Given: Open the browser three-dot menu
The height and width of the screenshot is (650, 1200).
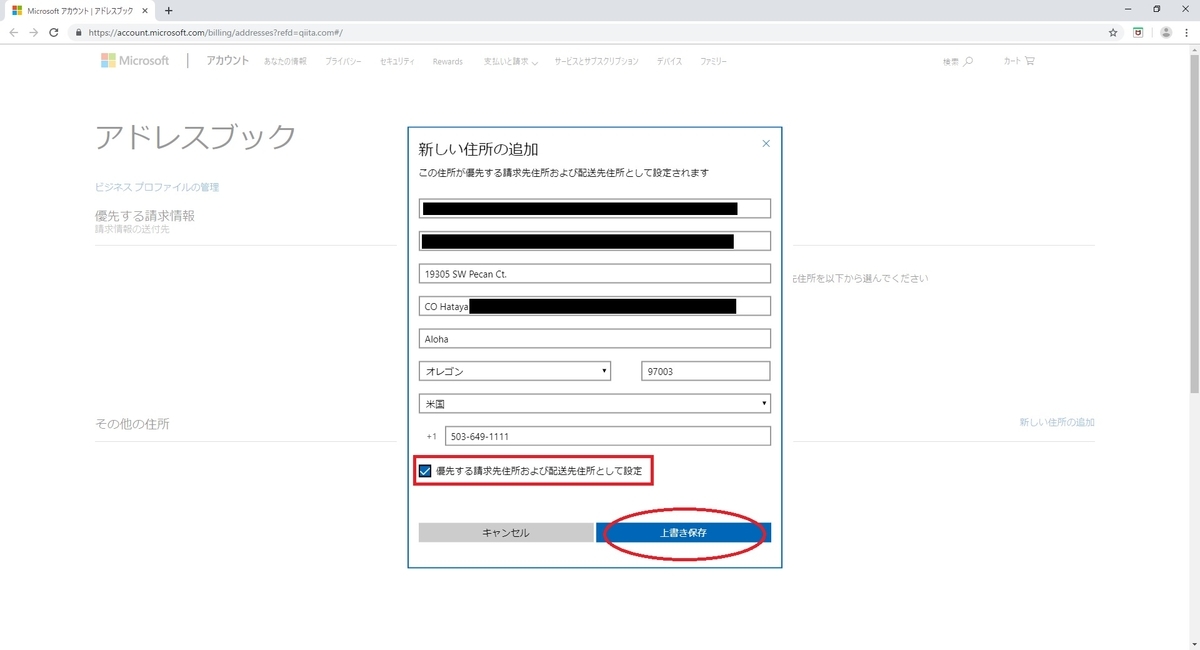Looking at the screenshot, I should pyautogui.click(x=1186, y=32).
